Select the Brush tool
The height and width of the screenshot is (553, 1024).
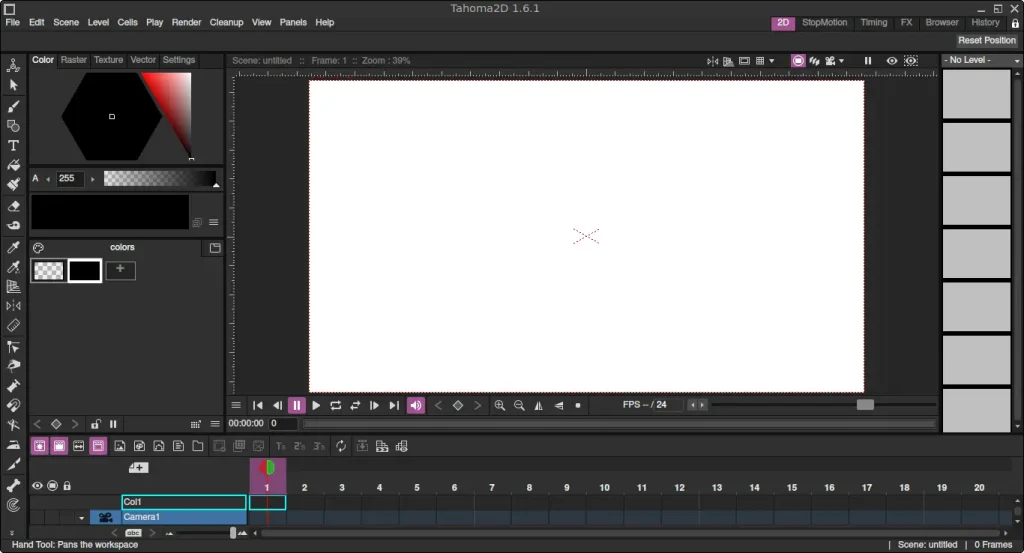coord(13,106)
